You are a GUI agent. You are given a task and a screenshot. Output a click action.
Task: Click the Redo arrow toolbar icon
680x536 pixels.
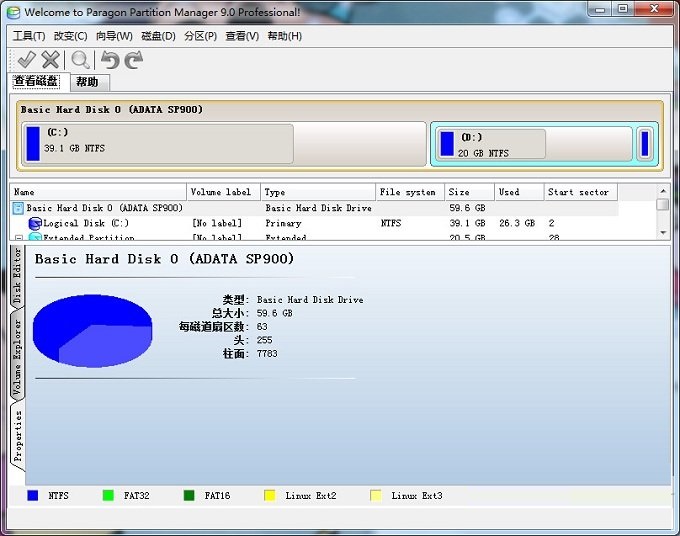(133, 60)
